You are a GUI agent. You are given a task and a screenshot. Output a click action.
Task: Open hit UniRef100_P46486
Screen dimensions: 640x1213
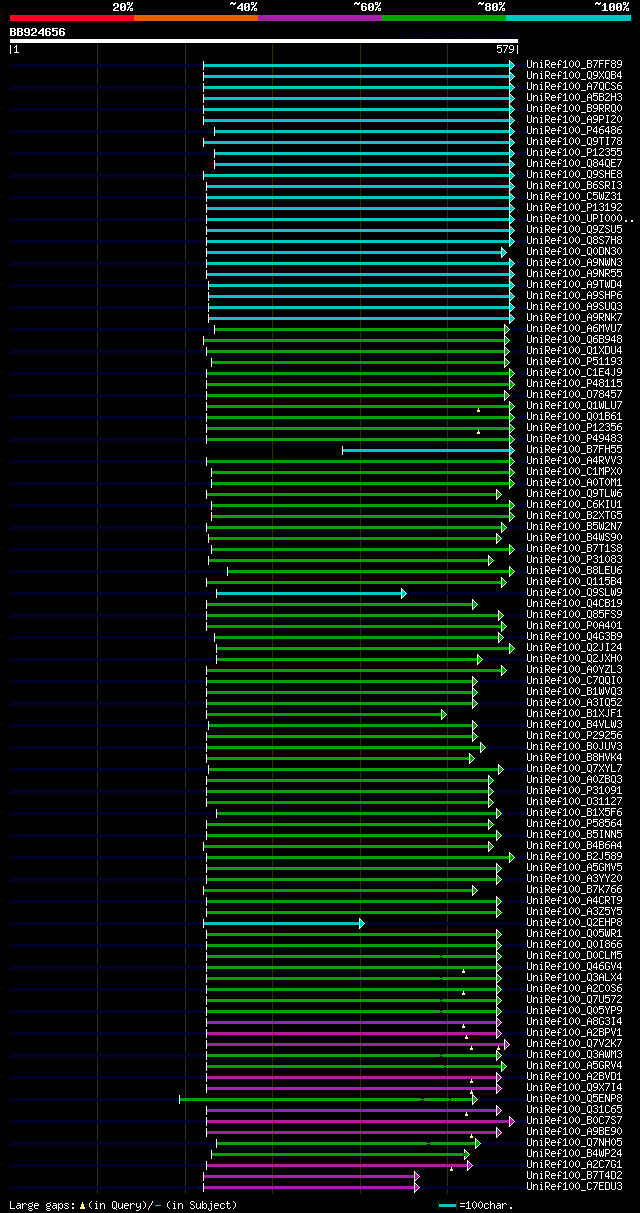pos(574,131)
